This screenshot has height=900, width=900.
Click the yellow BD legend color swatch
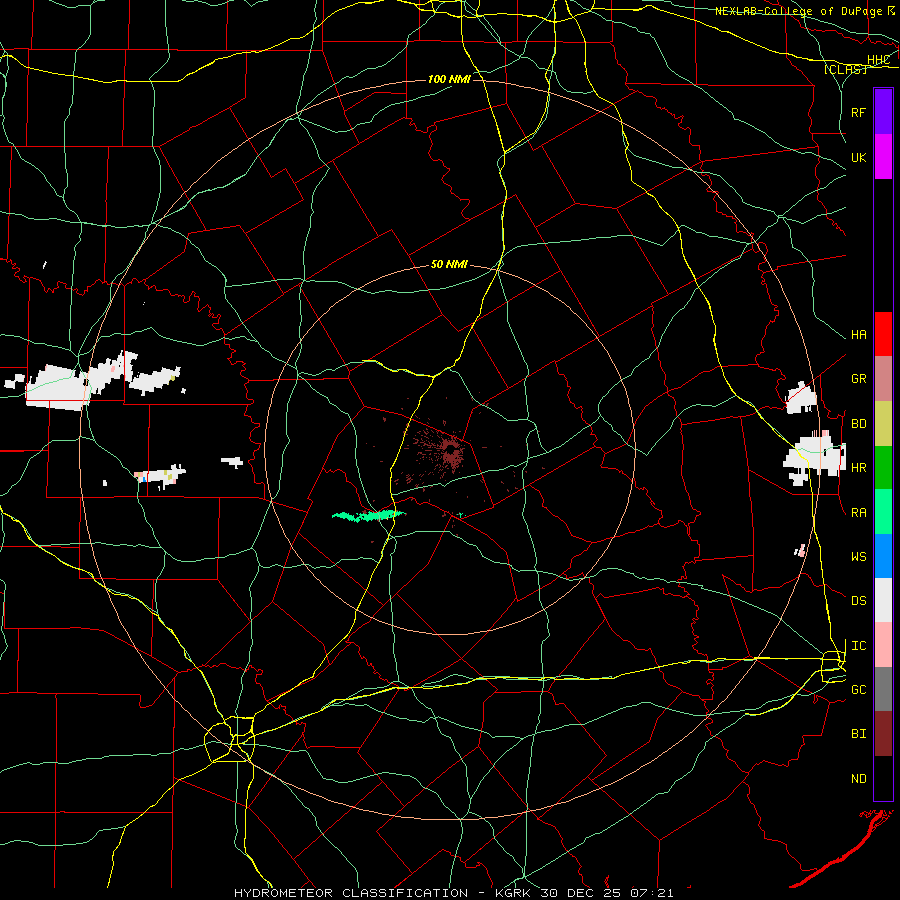click(883, 424)
